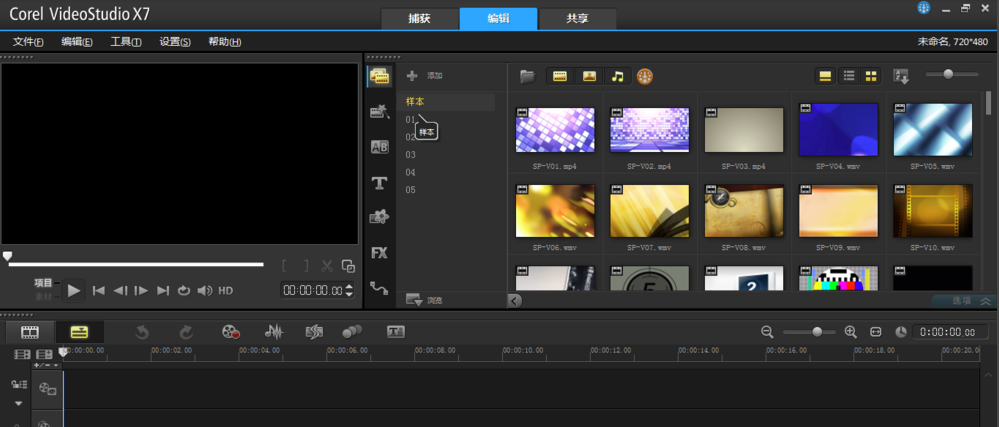999x427 pixels.
Task: Open the 浏览 browse dropdown
Action: click(424, 300)
